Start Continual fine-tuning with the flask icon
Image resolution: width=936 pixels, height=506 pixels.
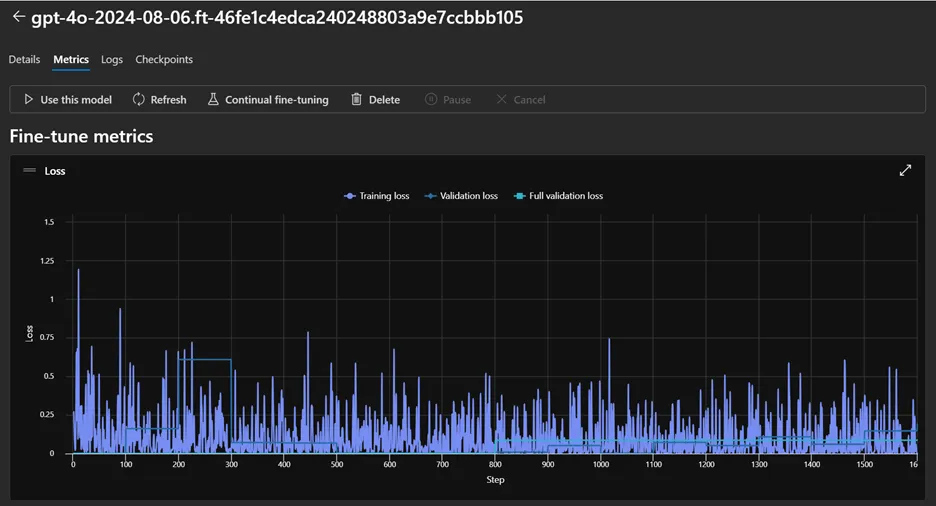pos(213,100)
